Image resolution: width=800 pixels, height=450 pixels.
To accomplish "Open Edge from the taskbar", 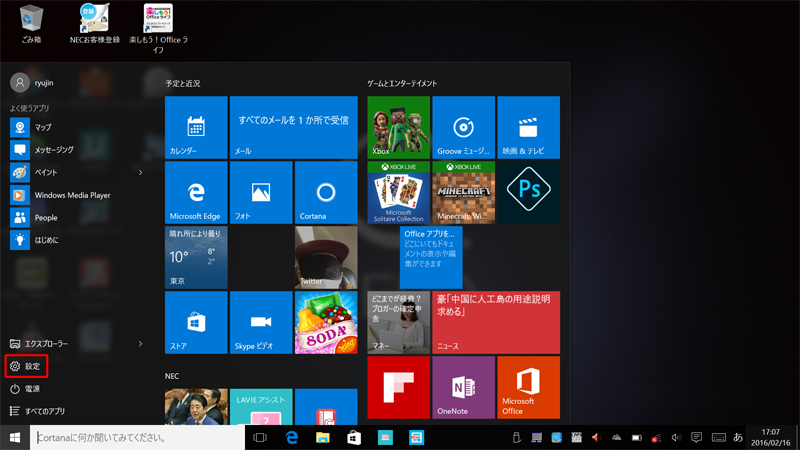I will [292, 438].
